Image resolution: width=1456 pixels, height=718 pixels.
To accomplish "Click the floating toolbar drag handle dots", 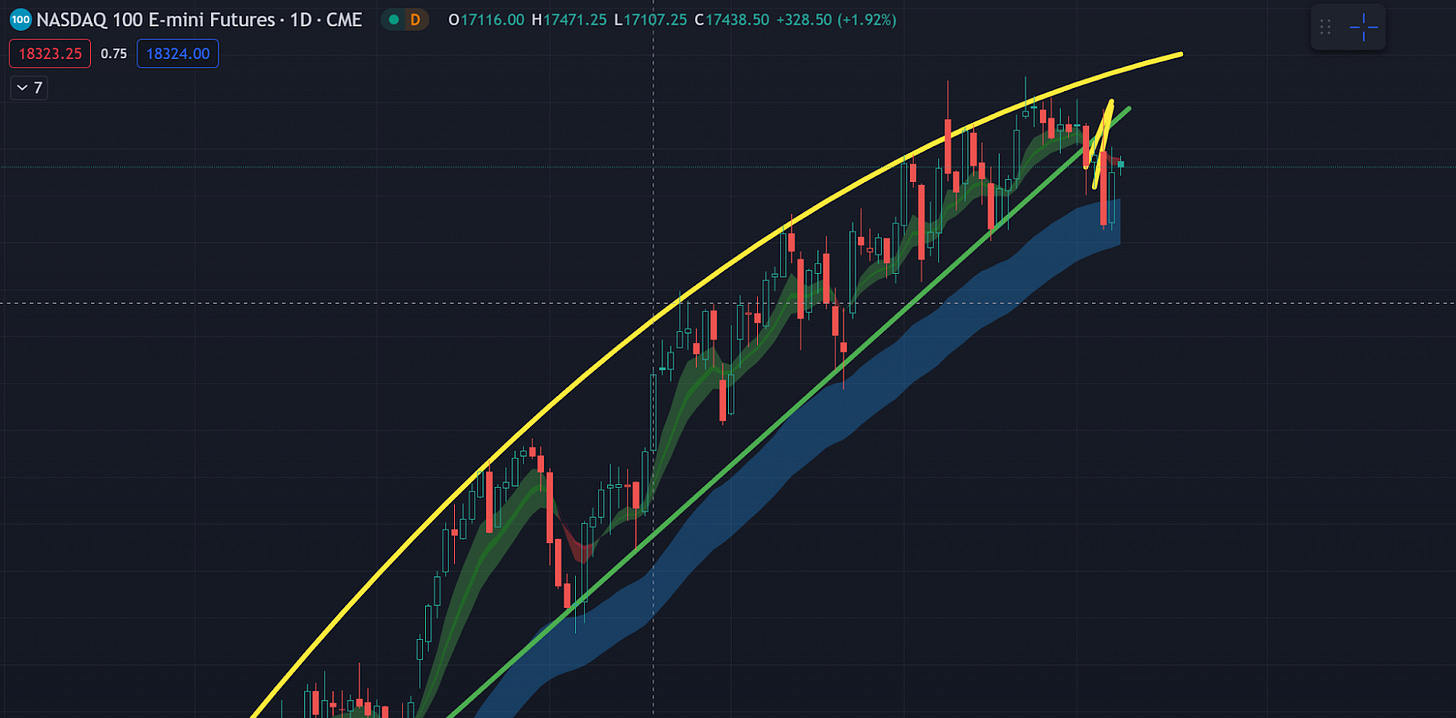I will coord(1325,28).
